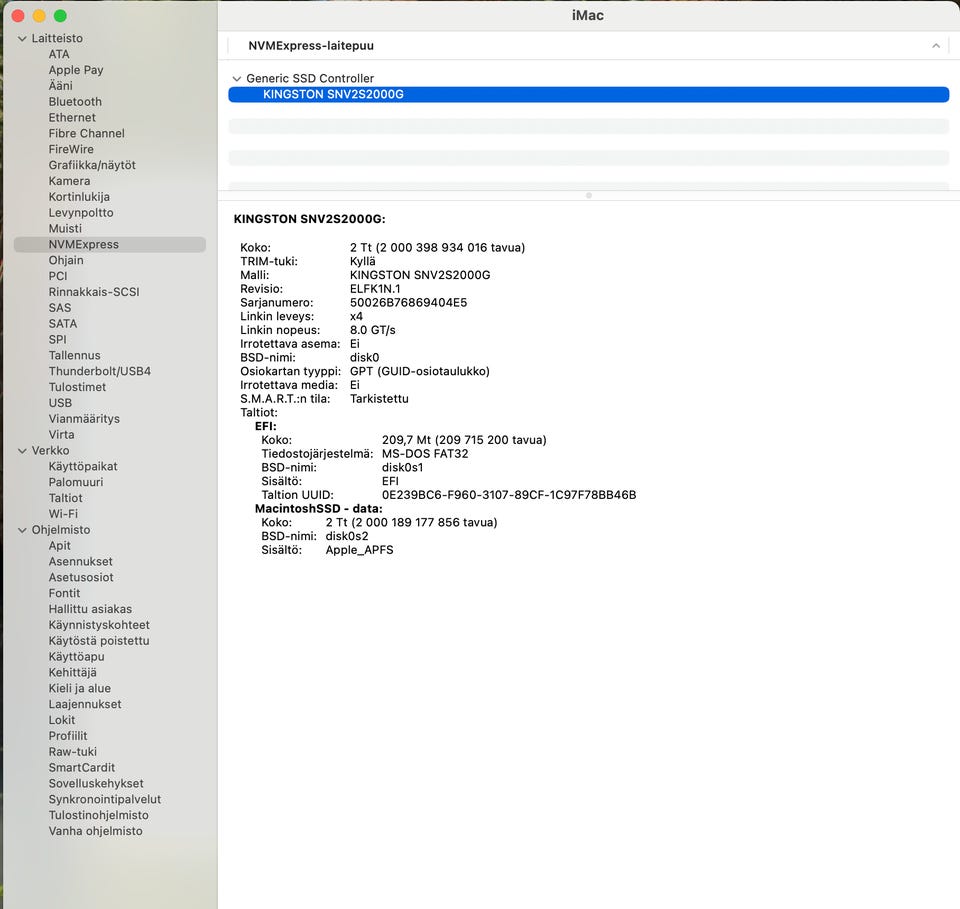The image size is (960, 909).
Task: Open Apple Pay in the sidebar
Action: (x=76, y=70)
